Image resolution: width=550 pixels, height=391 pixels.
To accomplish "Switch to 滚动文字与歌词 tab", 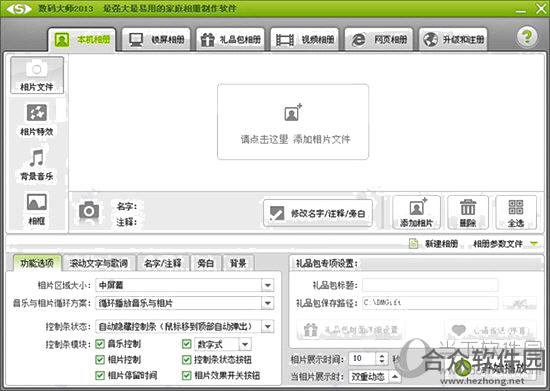I will coord(99,263).
